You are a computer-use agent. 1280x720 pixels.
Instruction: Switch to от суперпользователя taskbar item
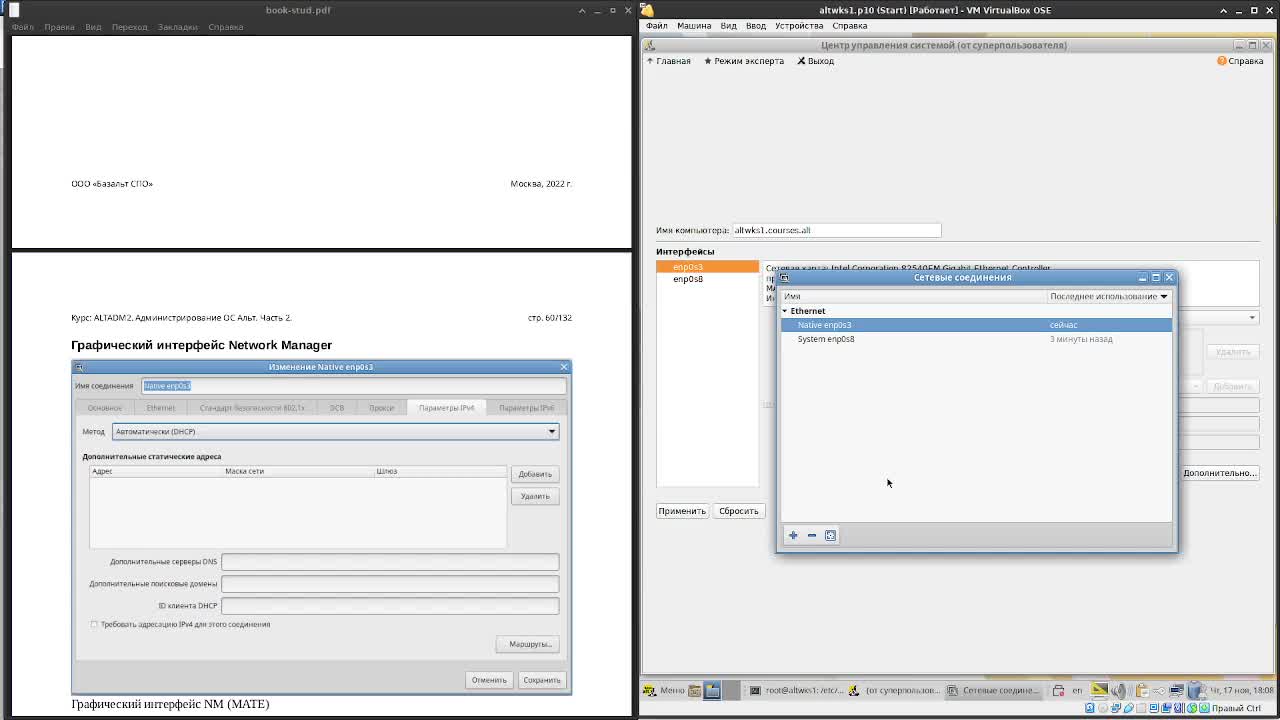pyautogui.click(x=895, y=690)
